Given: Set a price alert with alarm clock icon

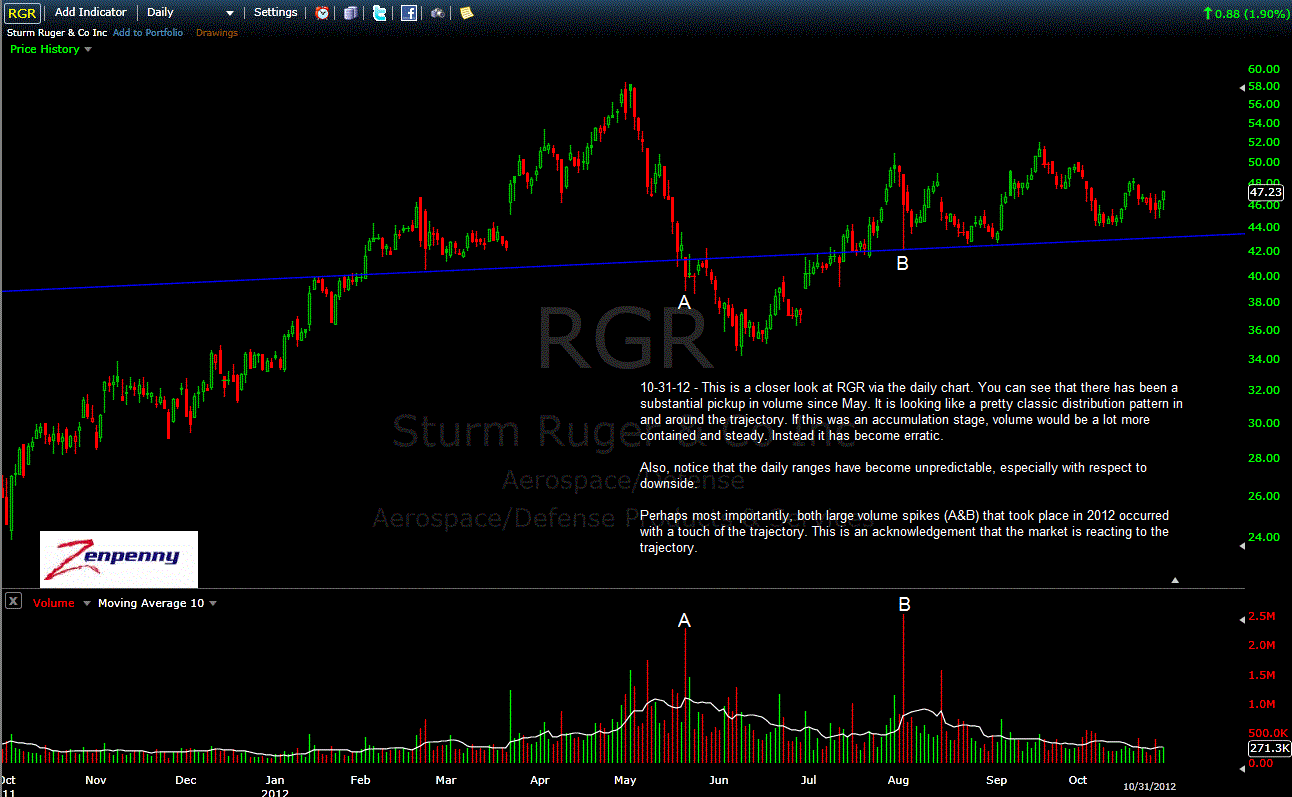Looking at the screenshot, I should 322,13.
